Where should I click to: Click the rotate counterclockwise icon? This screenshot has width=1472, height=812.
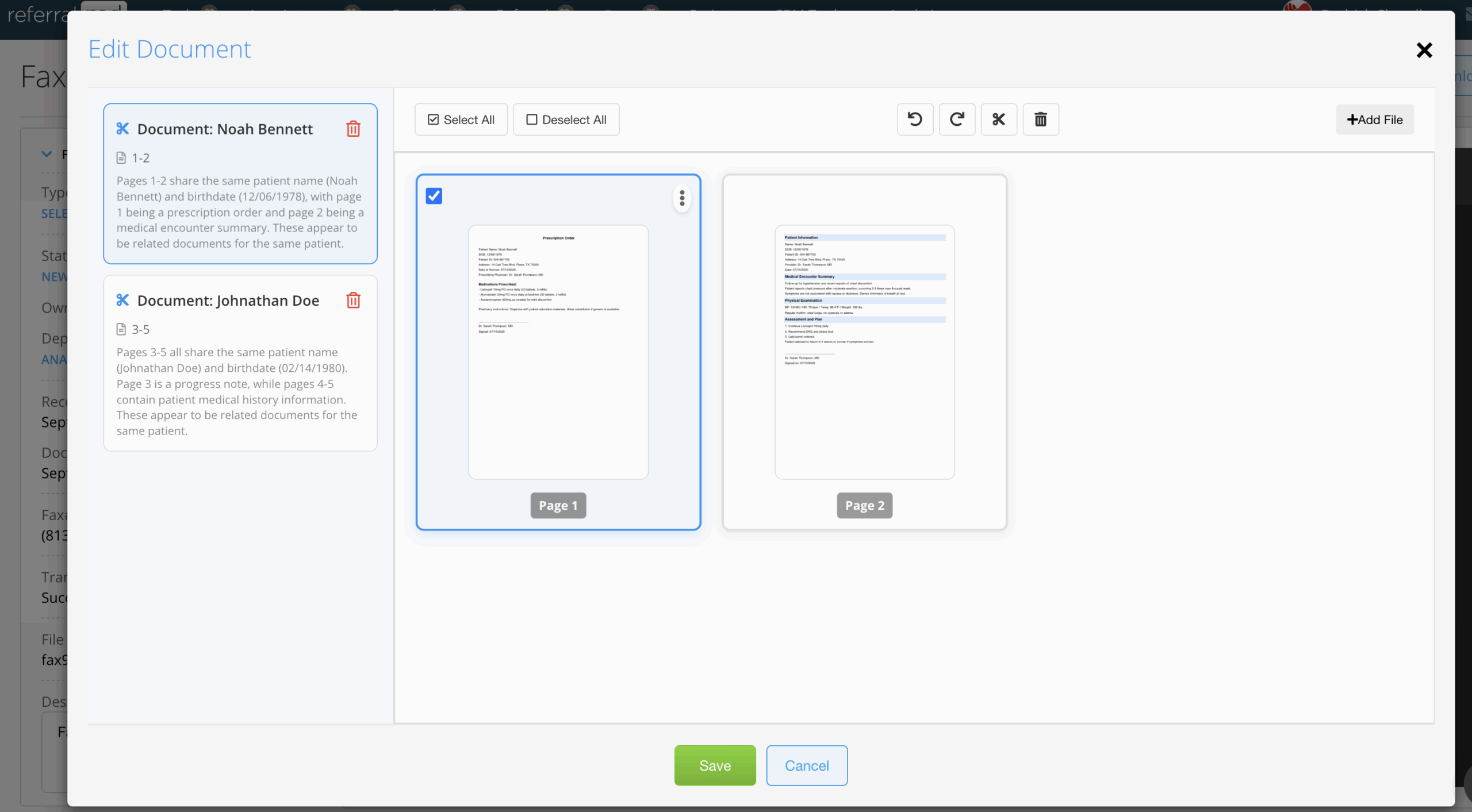915,120
